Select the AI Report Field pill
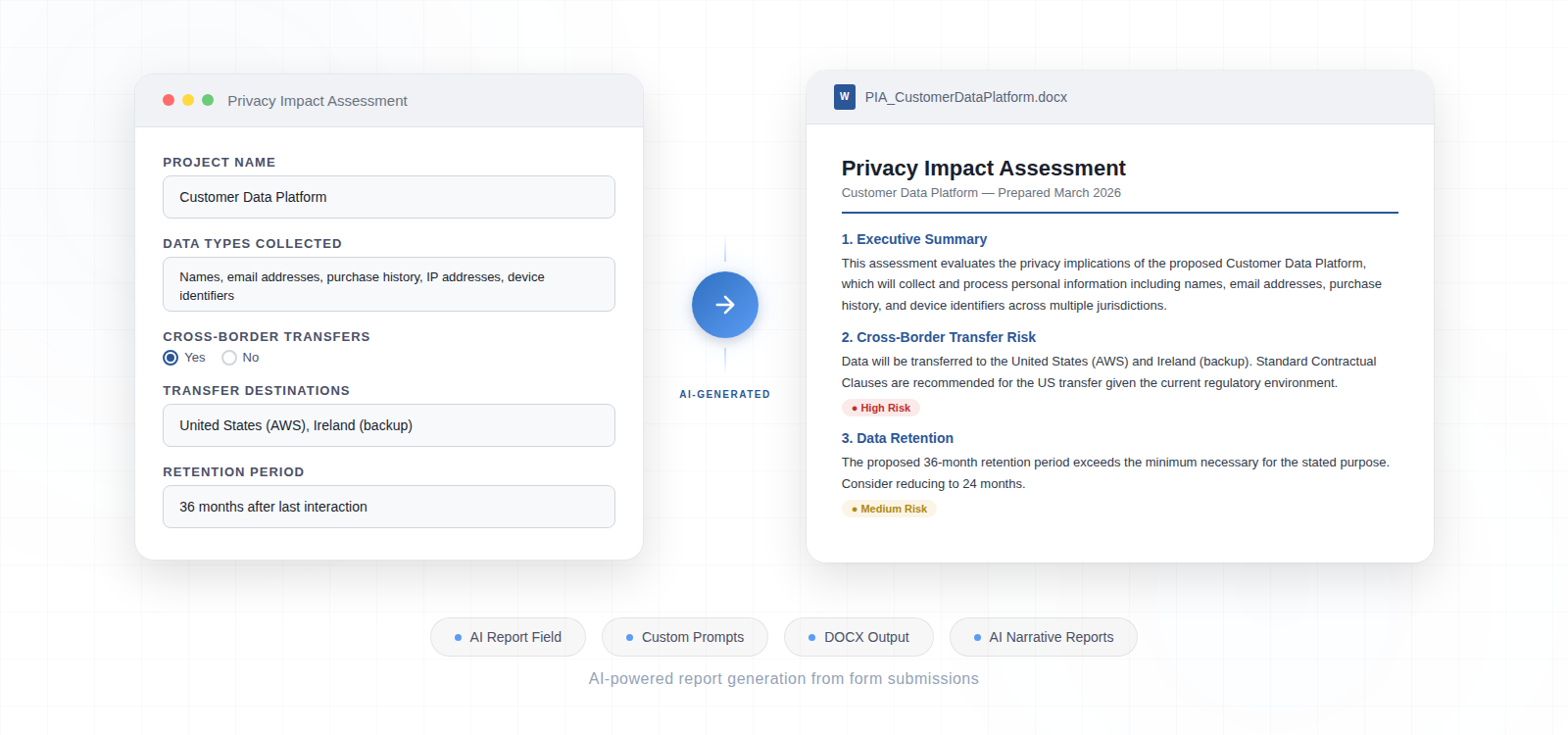The image size is (1568, 735). [x=508, y=637]
